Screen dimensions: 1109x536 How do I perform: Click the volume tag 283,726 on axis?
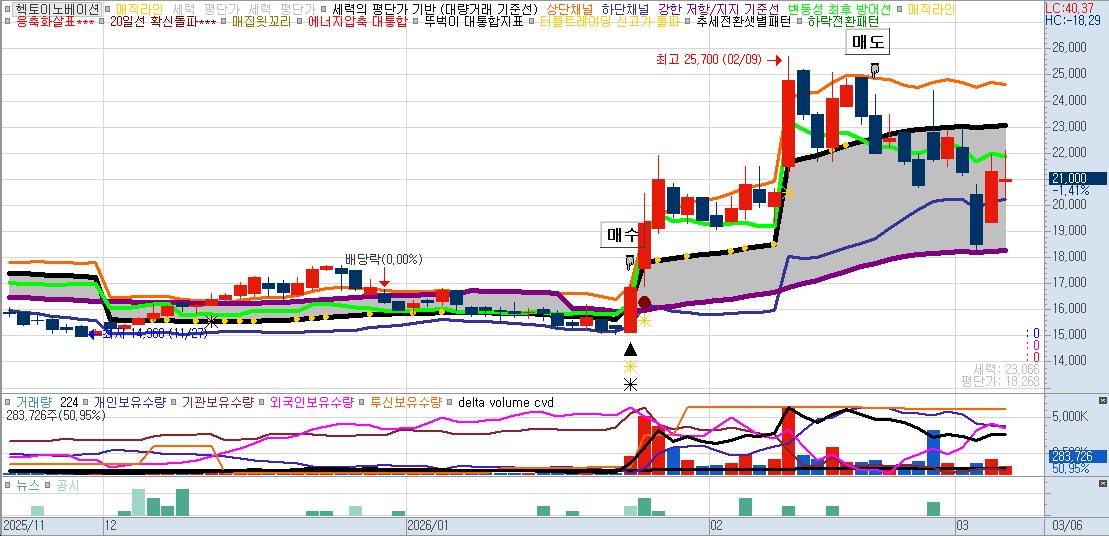click(1076, 457)
